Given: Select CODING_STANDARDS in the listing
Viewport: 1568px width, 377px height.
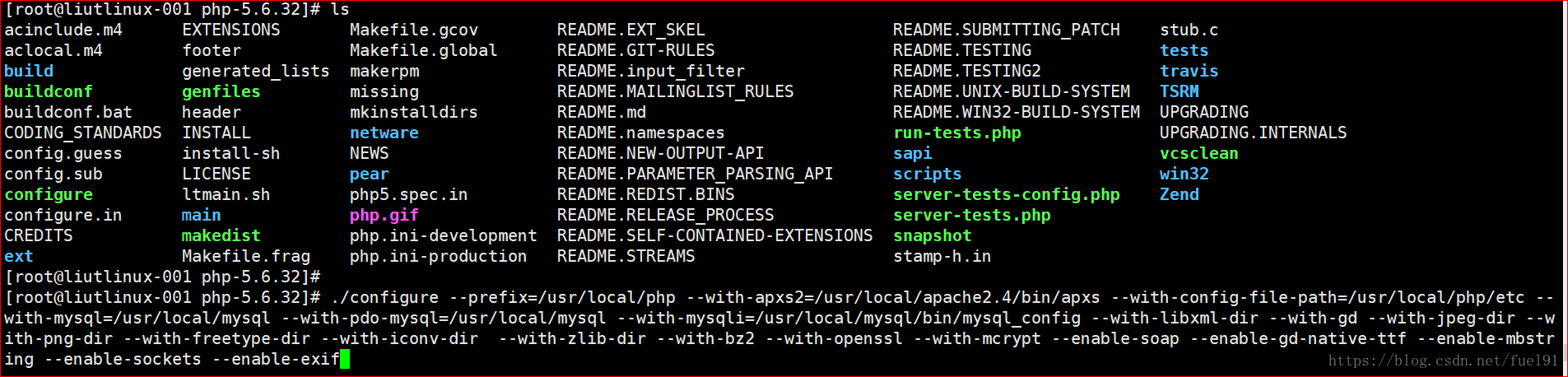Looking at the screenshot, I should 83,133.
